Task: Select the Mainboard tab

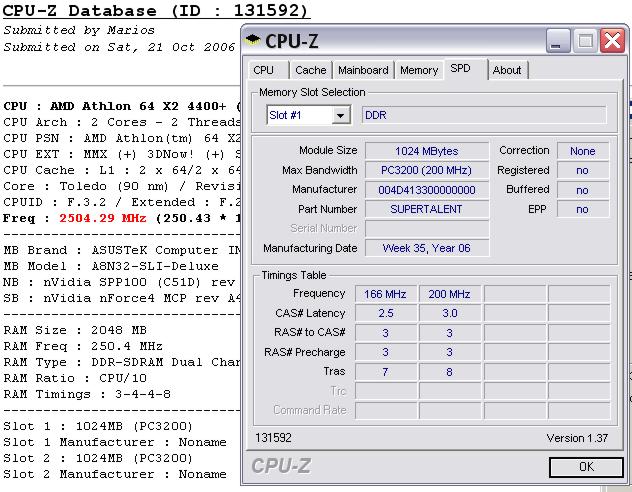Action: (363, 70)
